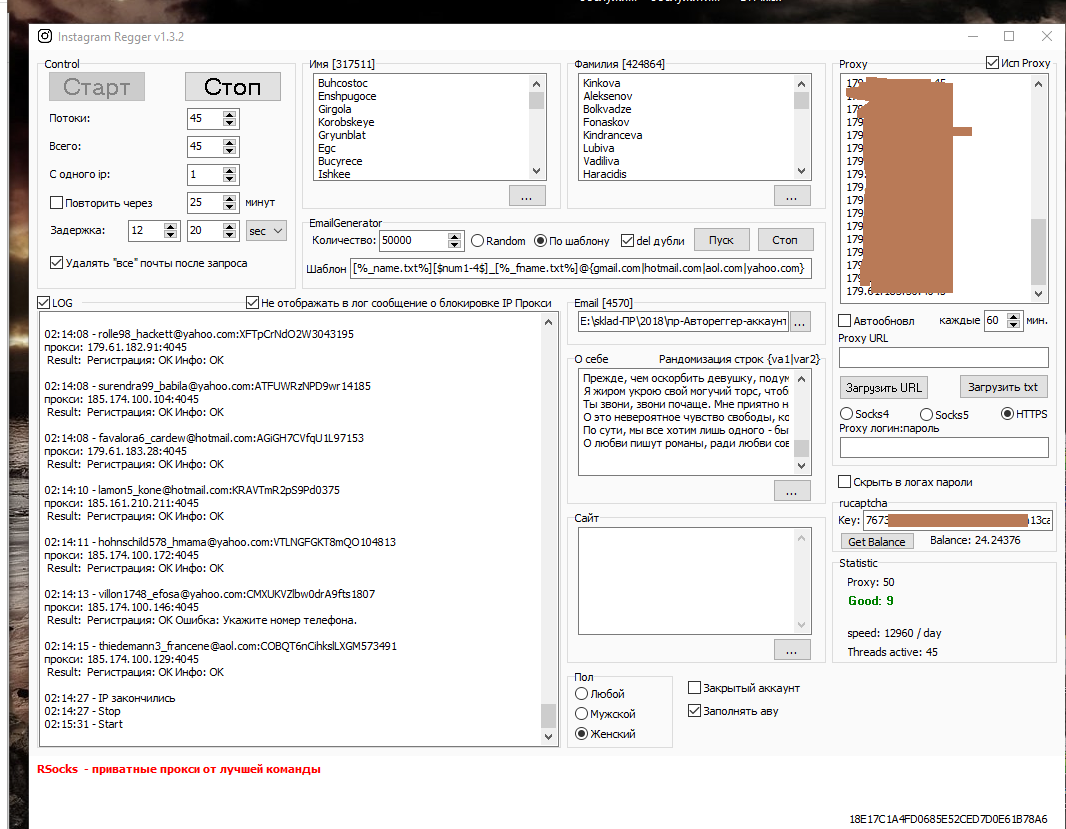Screen dimensions: 1066x829
Task: Open the browse button under Фамилия list
Action: [791, 196]
